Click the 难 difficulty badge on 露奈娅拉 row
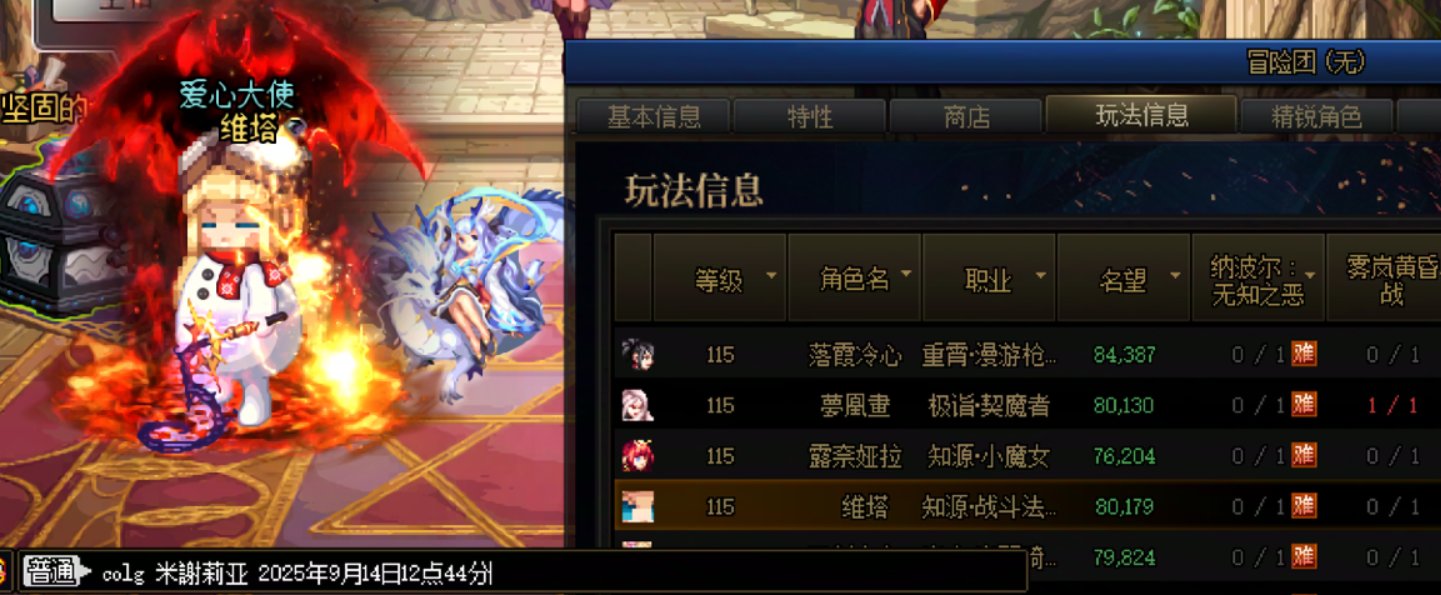Viewport: 1441px width, 595px height. click(x=1303, y=455)
